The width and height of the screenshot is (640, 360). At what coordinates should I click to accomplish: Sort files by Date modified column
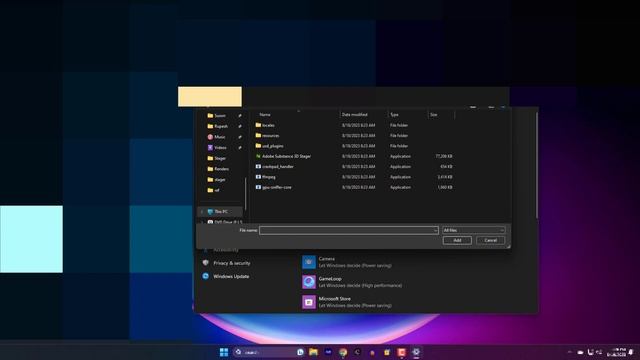[355, 115]
